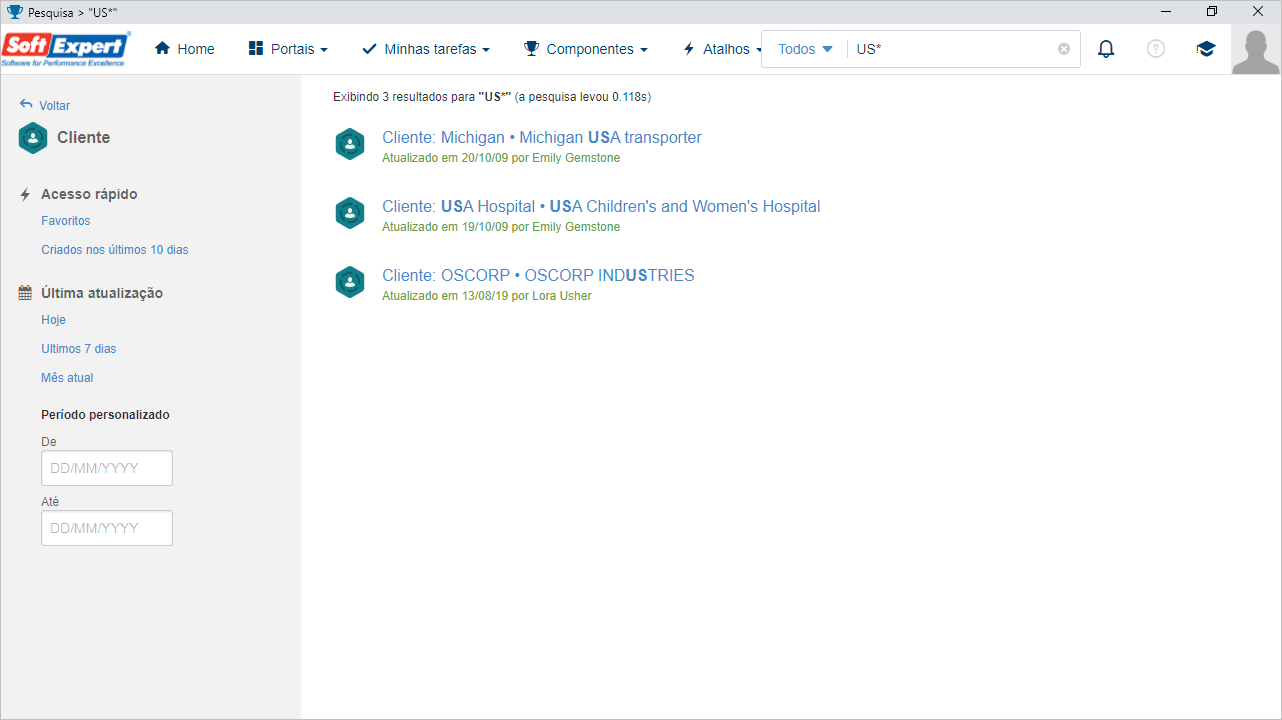
Task: Click the De date field
Action: point(107,468)
